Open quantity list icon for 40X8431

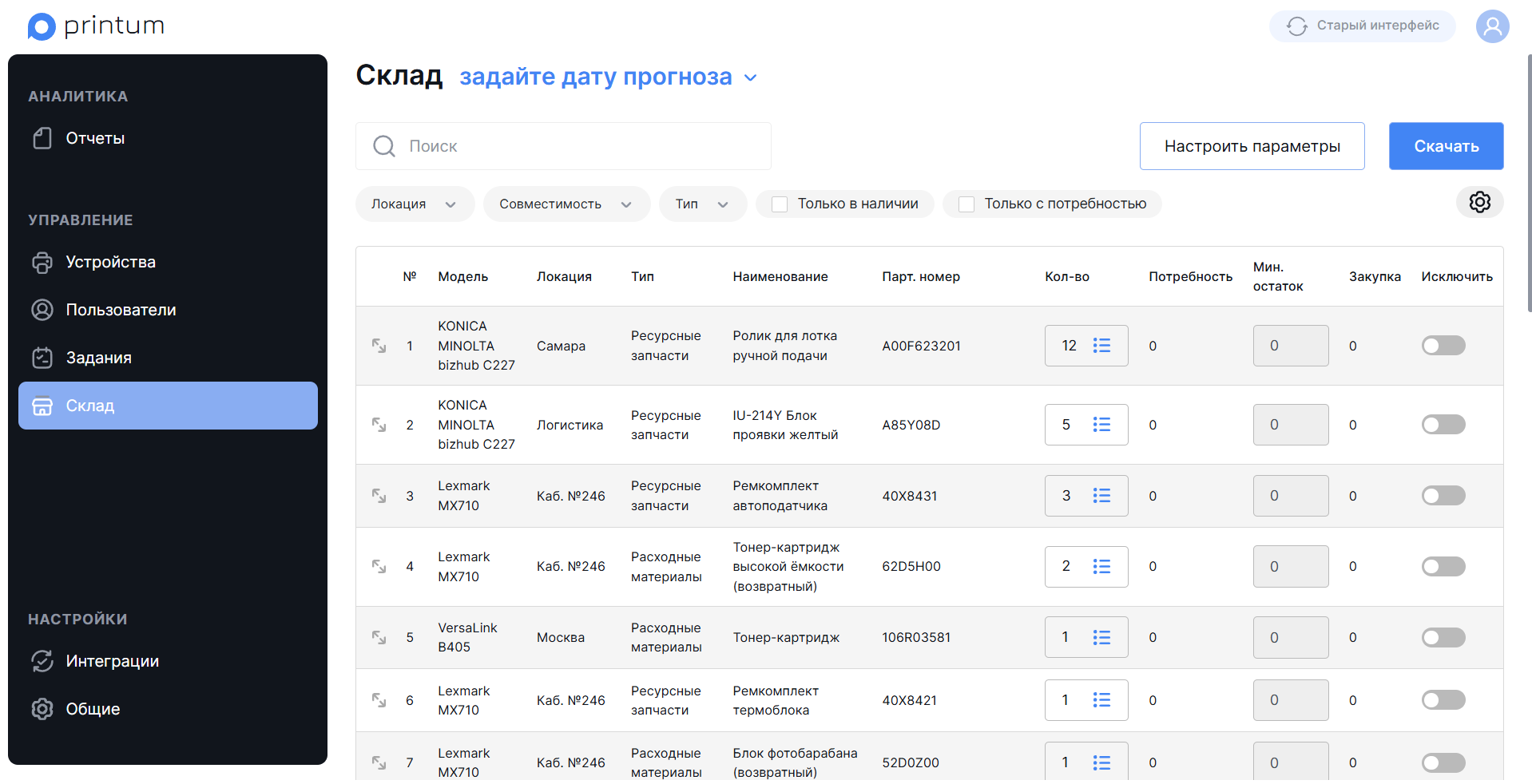point(1101,496)
